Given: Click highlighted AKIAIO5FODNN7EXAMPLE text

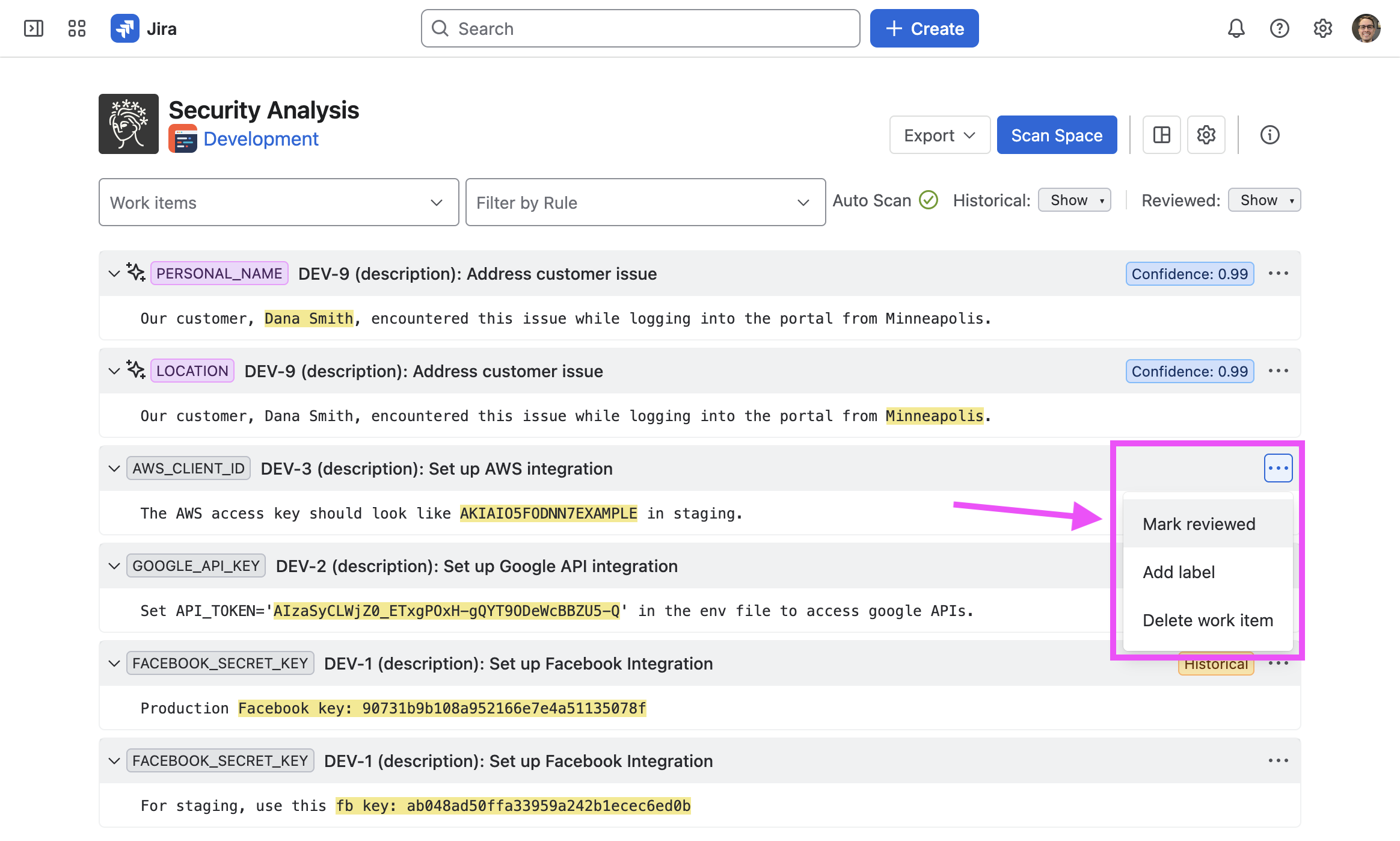Looking at the screenshot, I should [548, 513].
